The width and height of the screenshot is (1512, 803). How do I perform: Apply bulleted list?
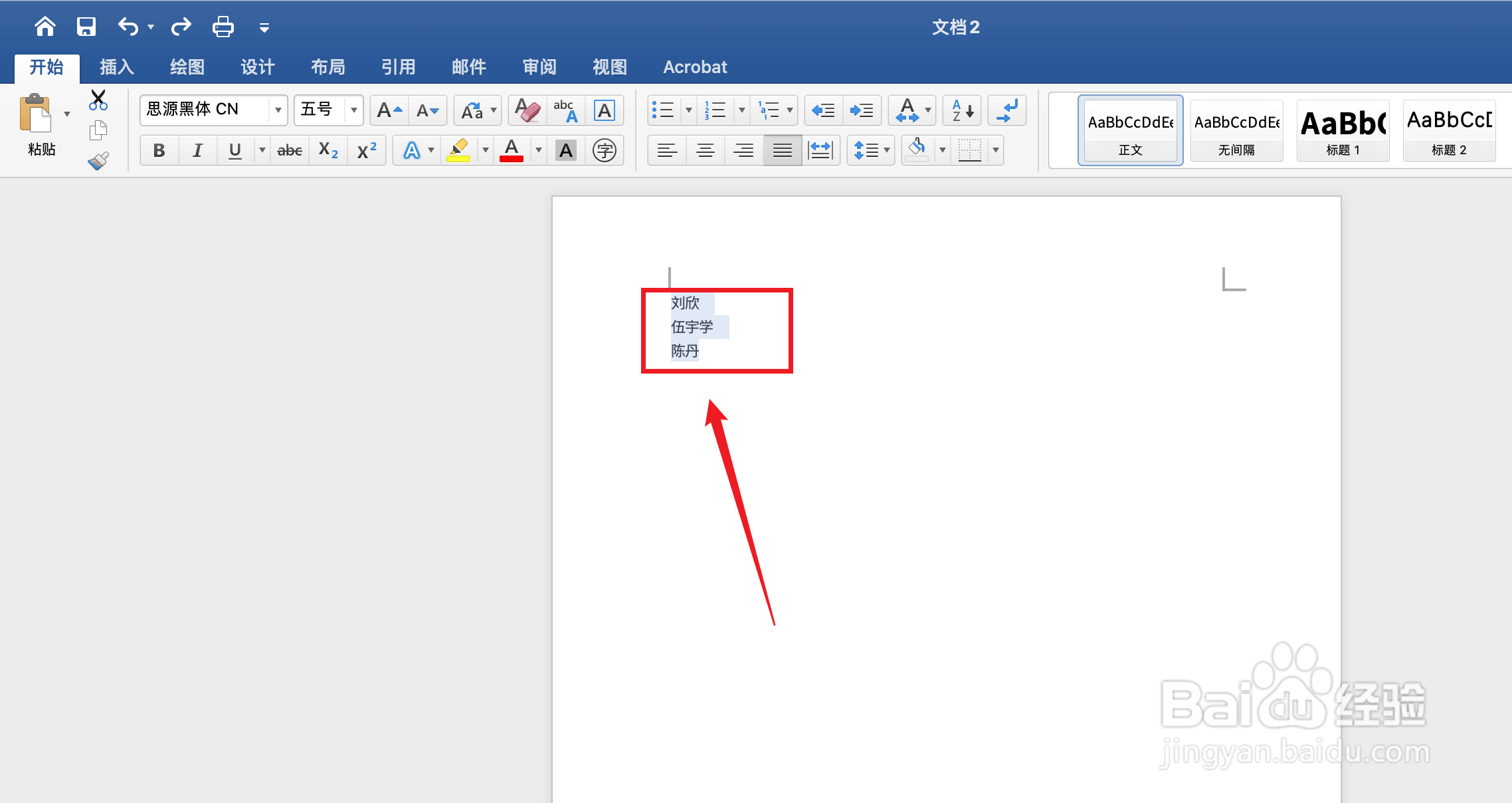[663, 110]
